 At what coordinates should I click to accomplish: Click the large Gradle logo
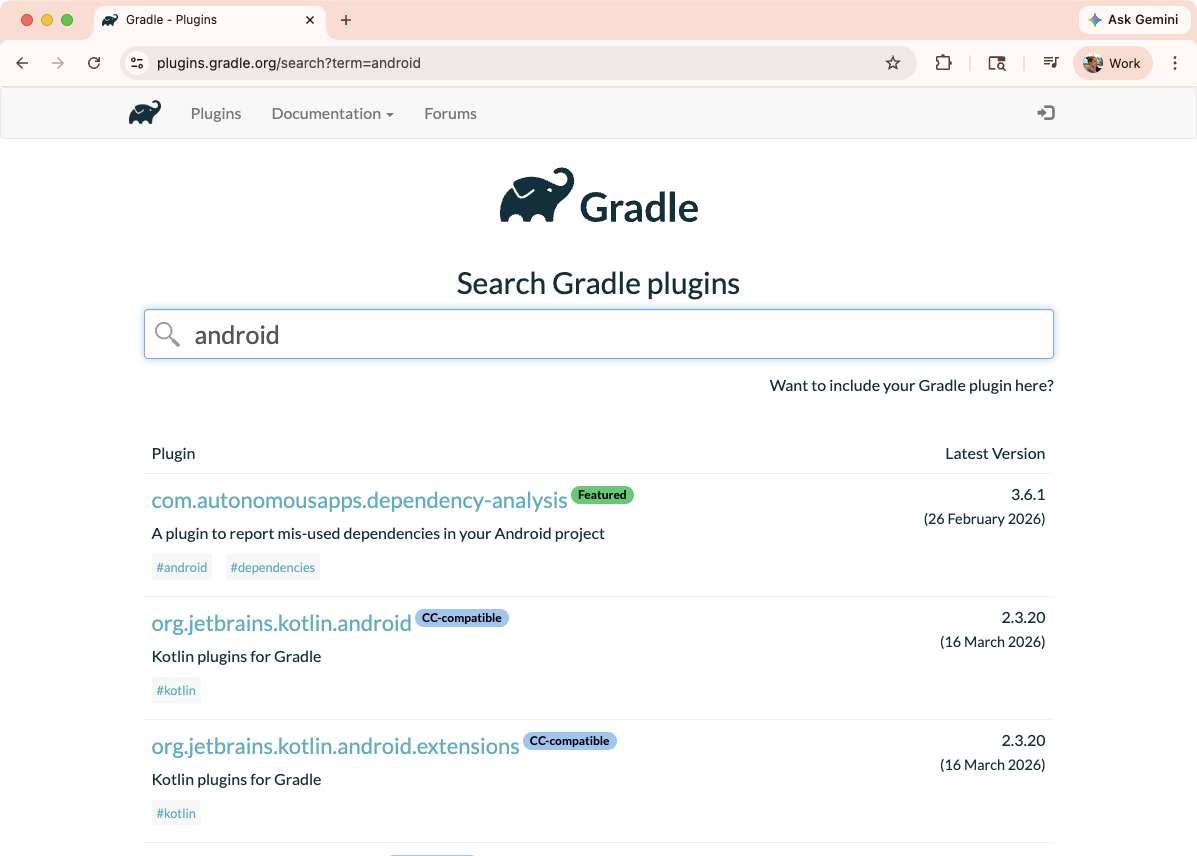click(x=598, y=197)
